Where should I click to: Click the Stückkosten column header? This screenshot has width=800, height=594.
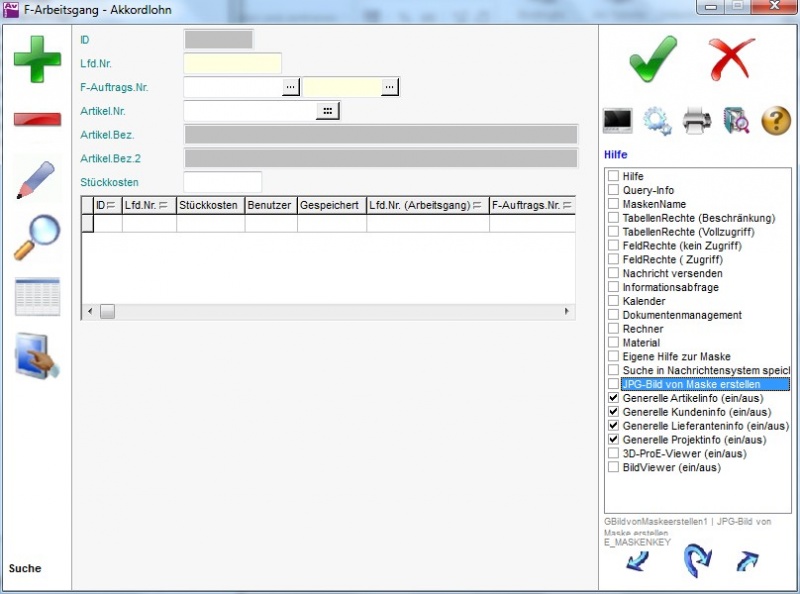210,205
